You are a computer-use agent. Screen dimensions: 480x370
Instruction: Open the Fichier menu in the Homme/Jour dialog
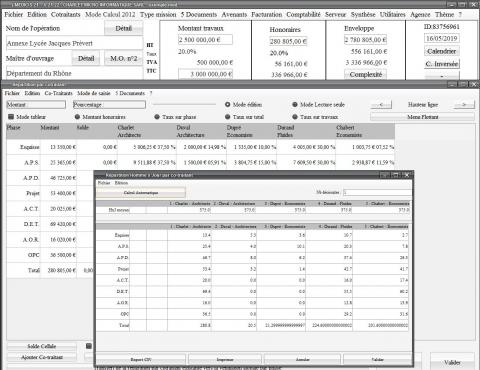click(104, 183)
